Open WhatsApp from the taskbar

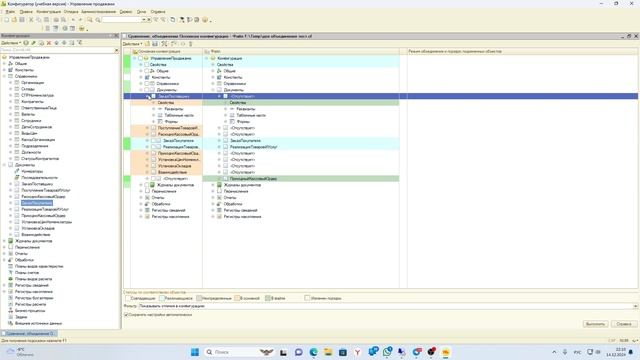click(387, 351)
